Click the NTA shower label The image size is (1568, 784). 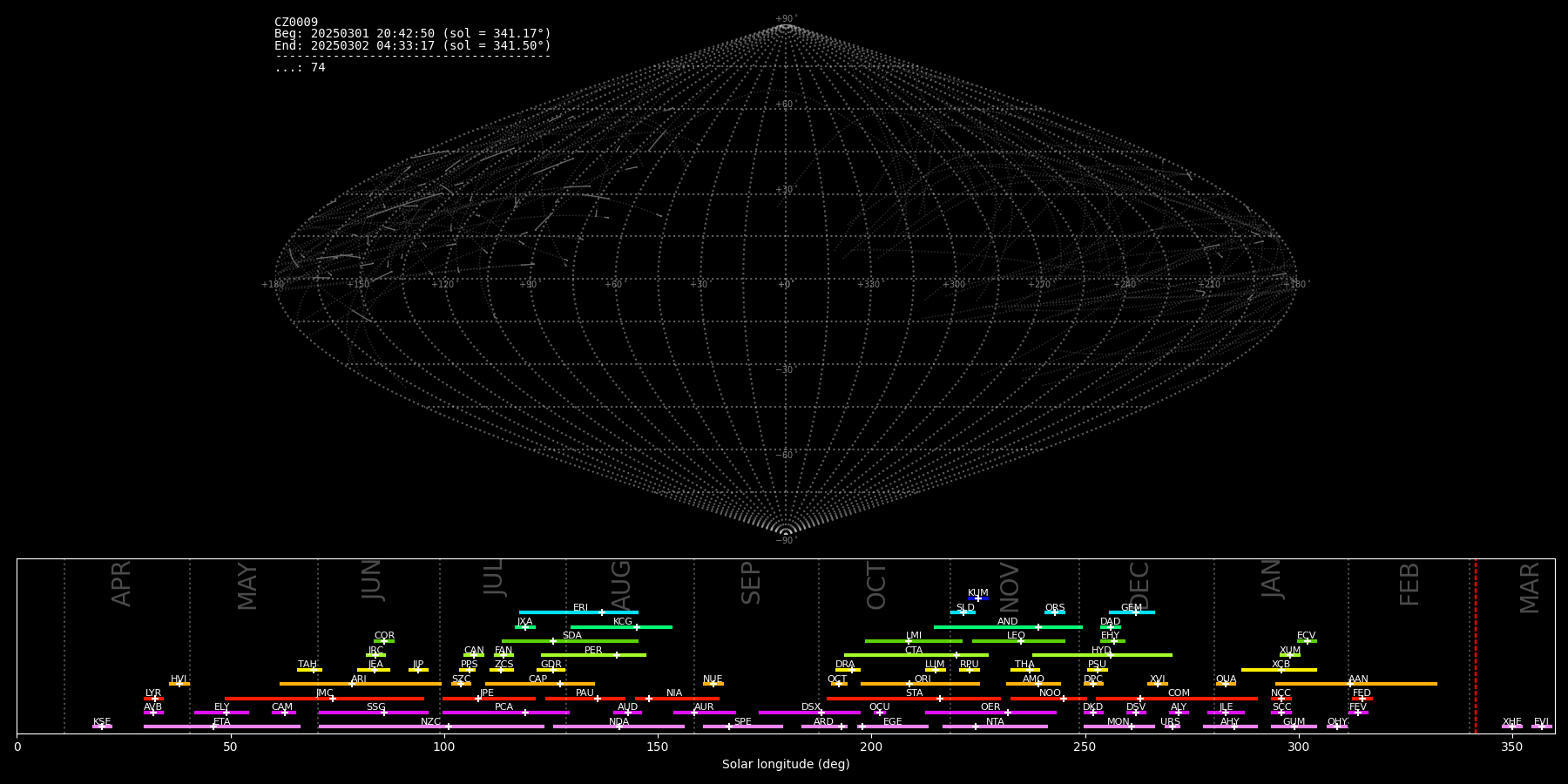tap(995, 722)
